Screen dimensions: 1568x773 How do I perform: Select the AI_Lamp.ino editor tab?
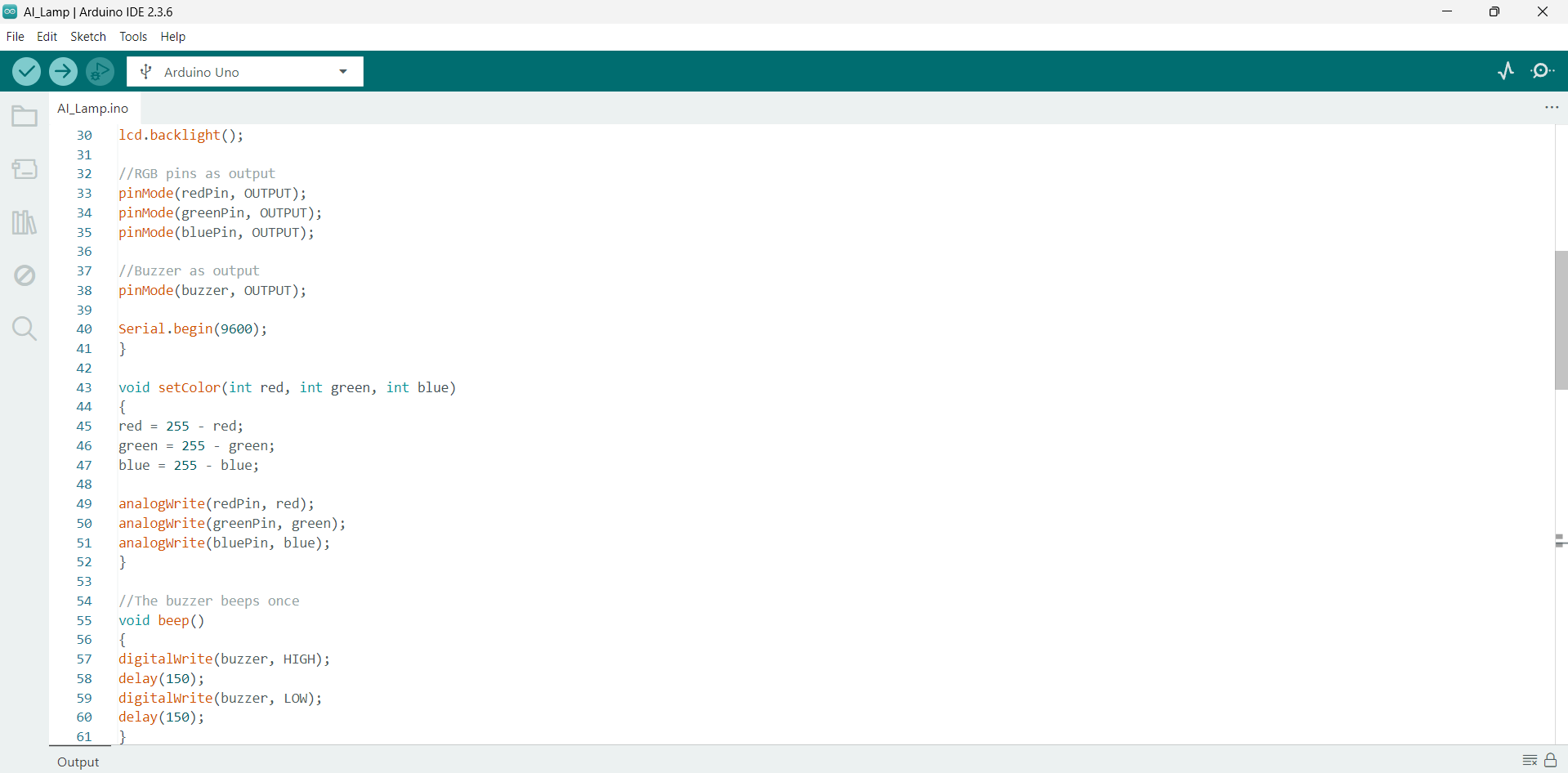93,108
